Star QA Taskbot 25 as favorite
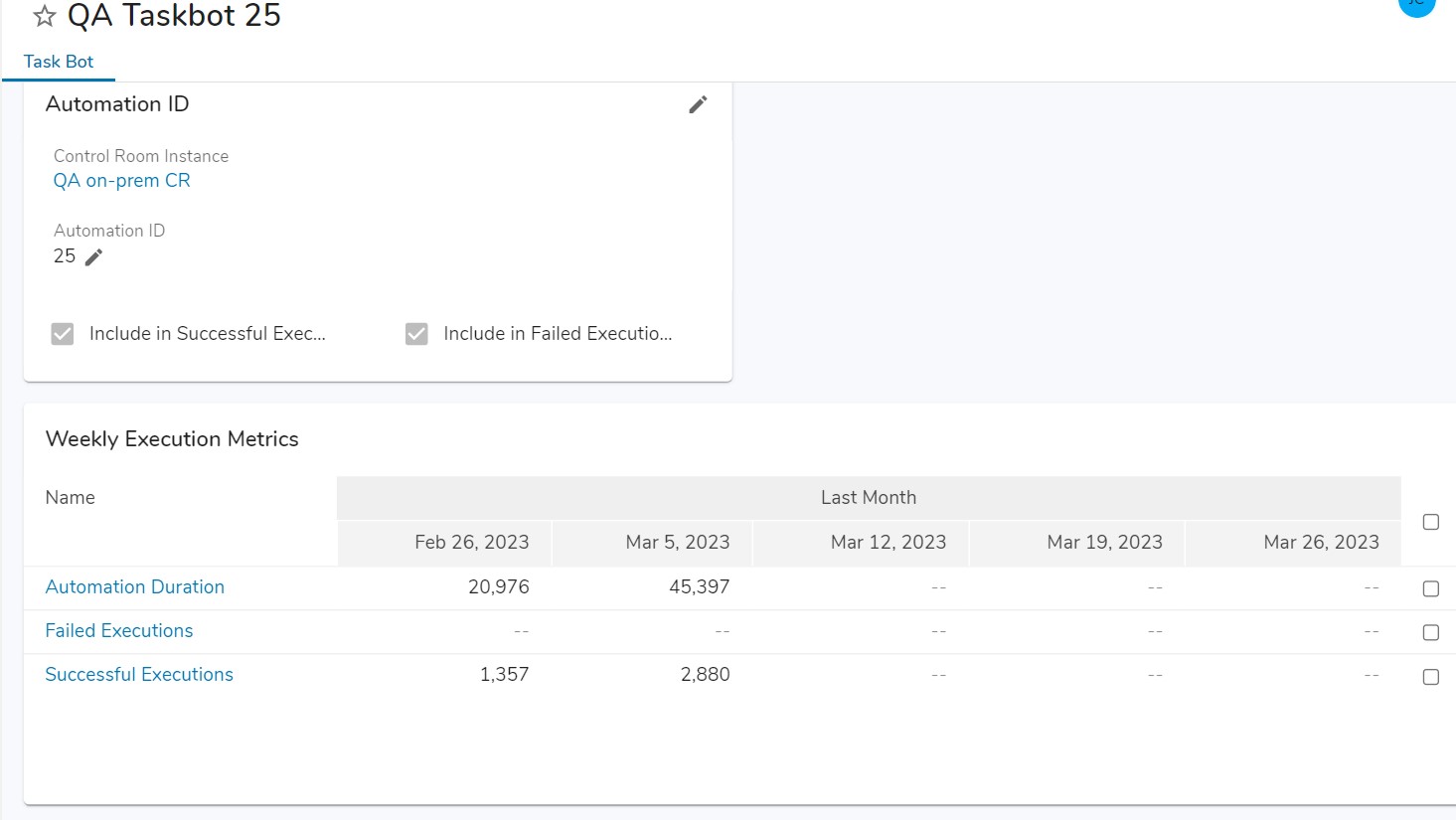This screenshot has width=1456, height=820. (45, 17)
